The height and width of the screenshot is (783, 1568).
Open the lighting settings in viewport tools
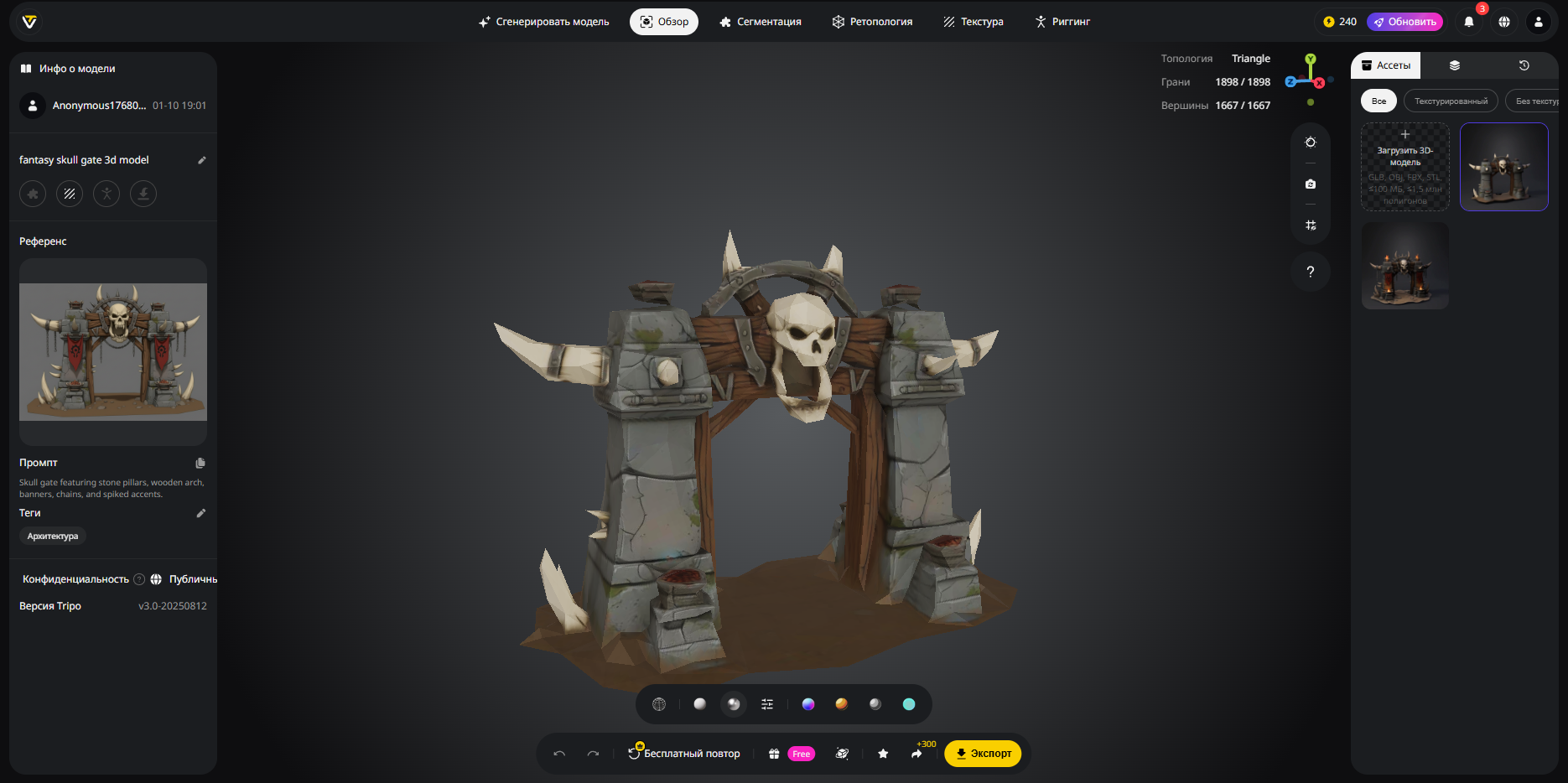tap(1311, 143)
